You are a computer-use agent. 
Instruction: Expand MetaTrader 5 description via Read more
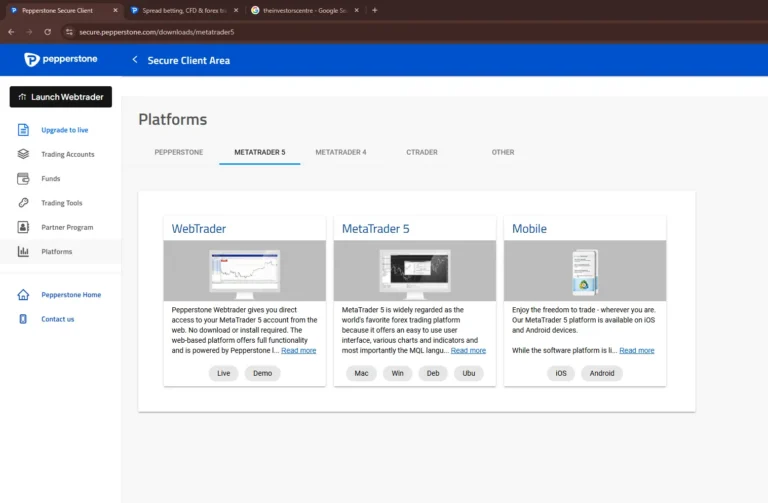pos(468,351)
